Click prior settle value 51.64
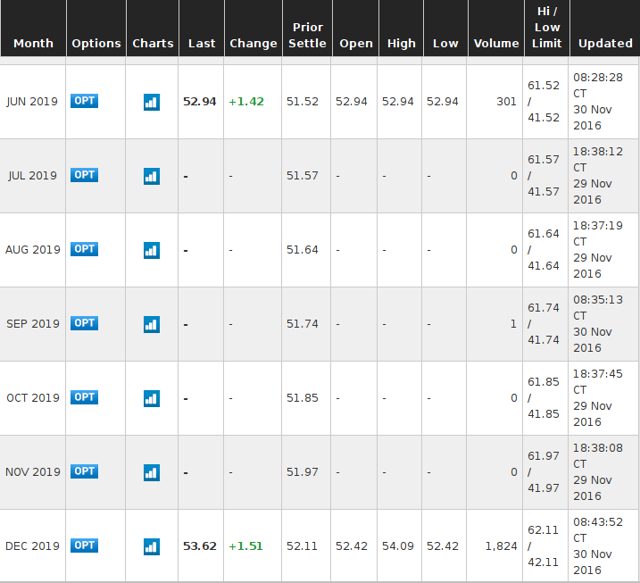Screen dimensions: 640x583 pyautogui.click(x=302, y=249)
